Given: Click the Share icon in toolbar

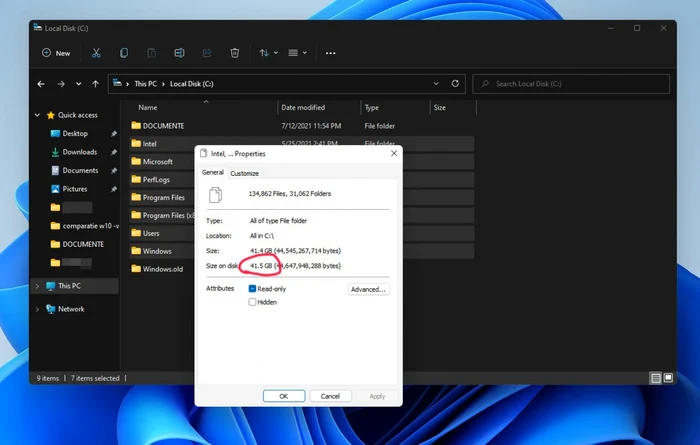Looking at the screenshot, I should [x=207, y=53].
